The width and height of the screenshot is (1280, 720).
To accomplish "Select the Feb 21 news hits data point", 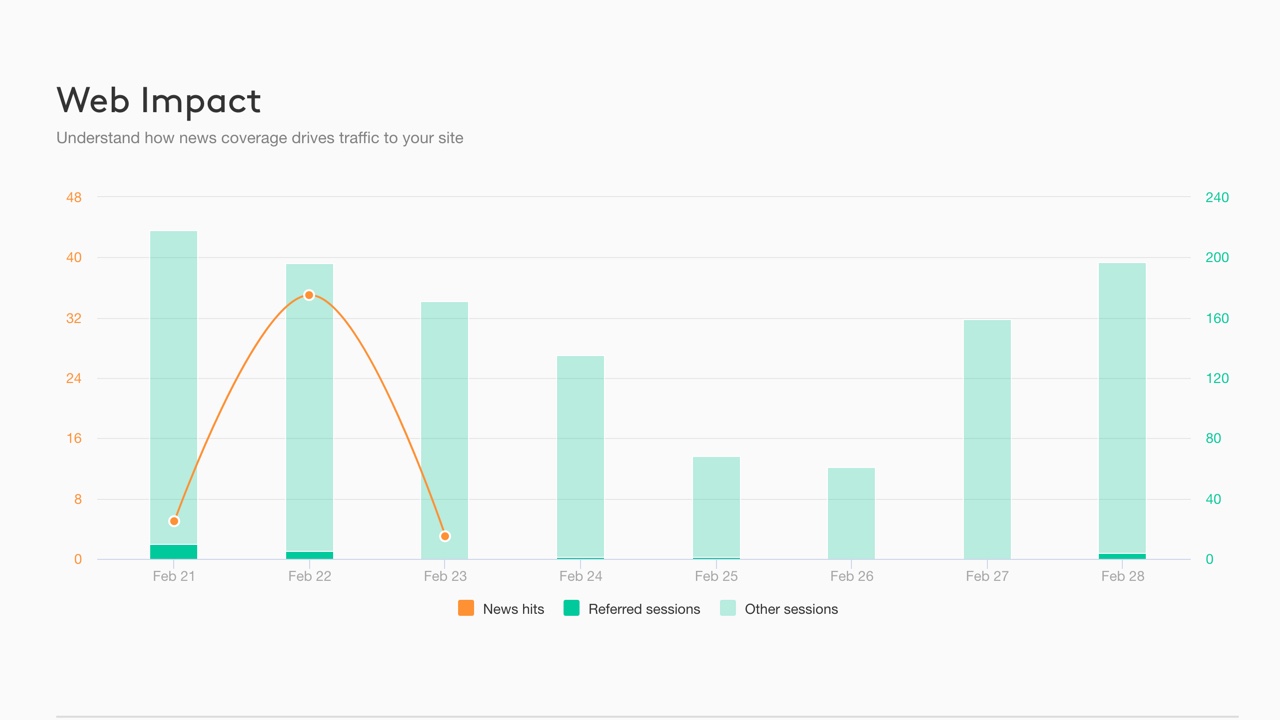I will [x=174, y=521].
